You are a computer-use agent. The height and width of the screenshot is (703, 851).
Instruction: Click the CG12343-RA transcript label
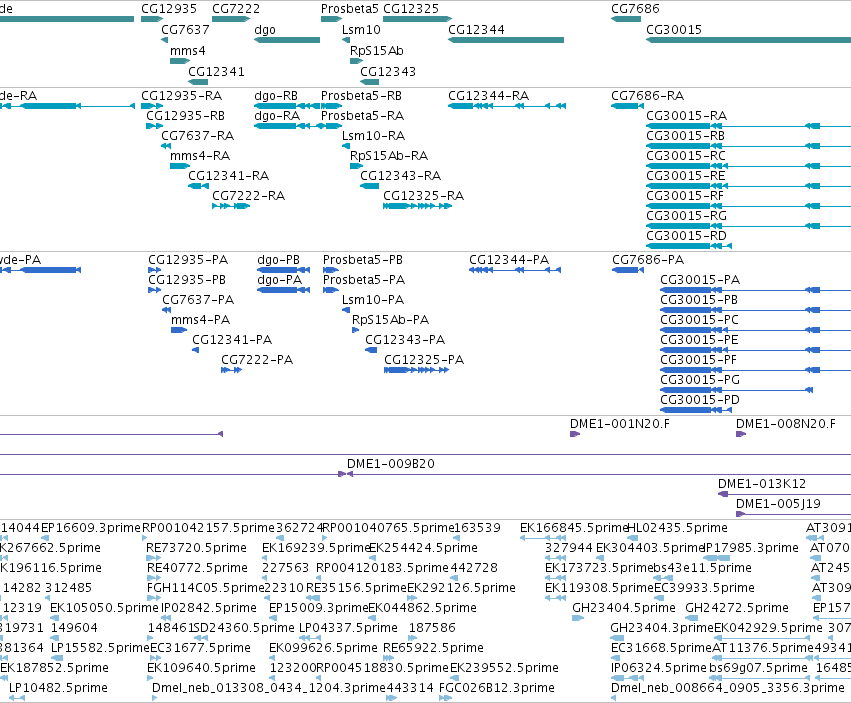point(401,176)
